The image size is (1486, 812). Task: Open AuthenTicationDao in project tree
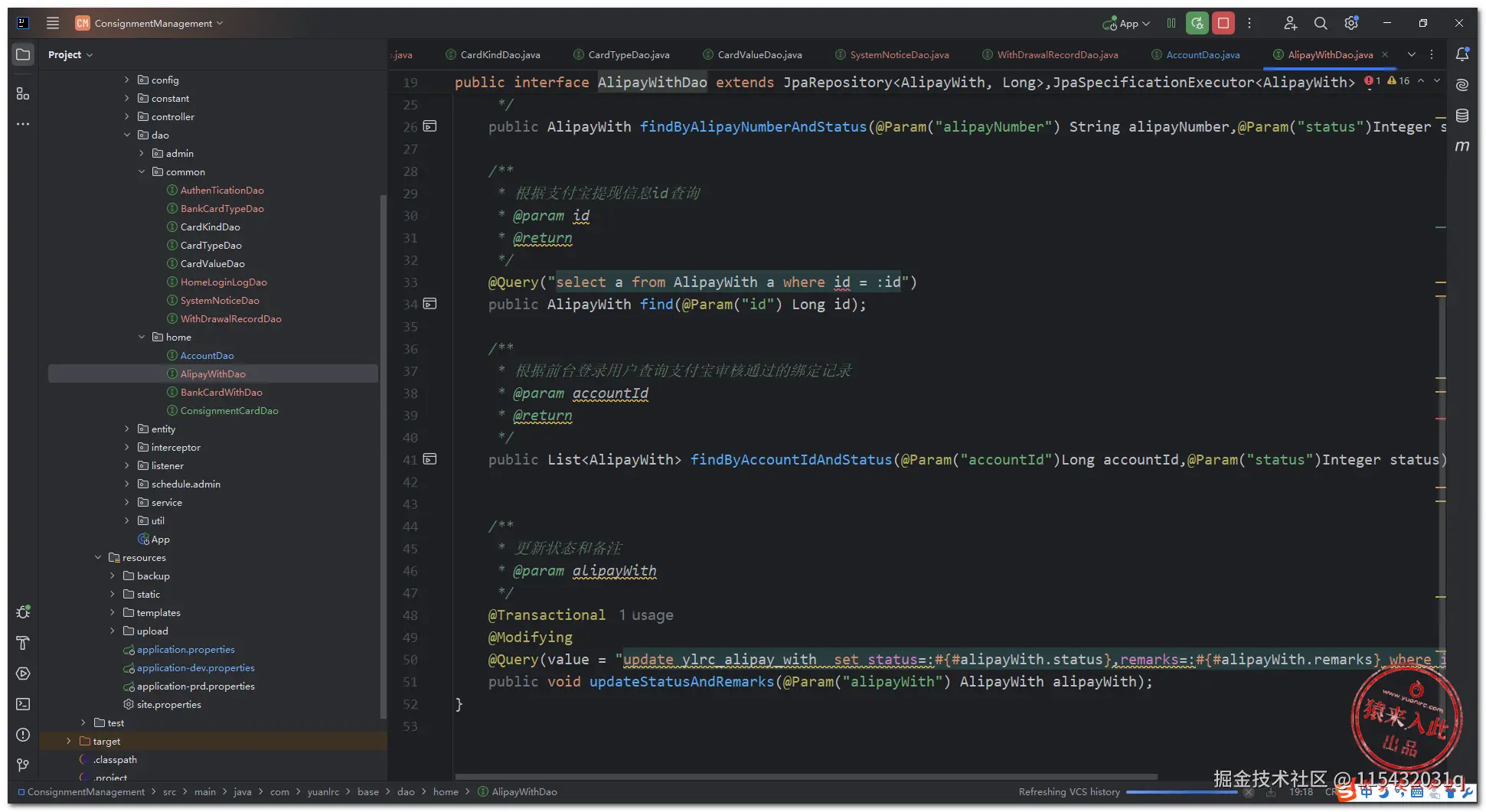pyautogui.click(x=222, y=190)
